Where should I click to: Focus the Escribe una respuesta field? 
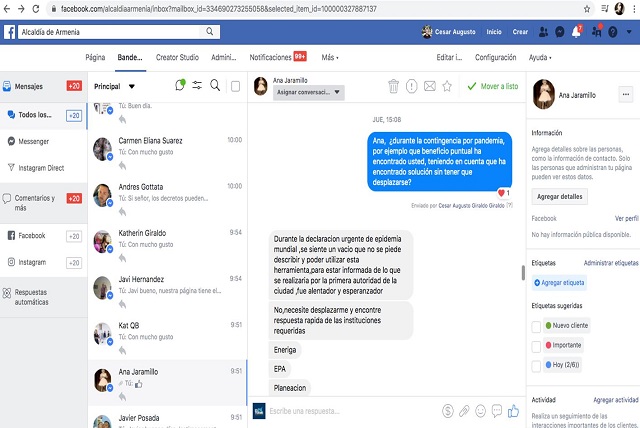click(x=353, y=411)
